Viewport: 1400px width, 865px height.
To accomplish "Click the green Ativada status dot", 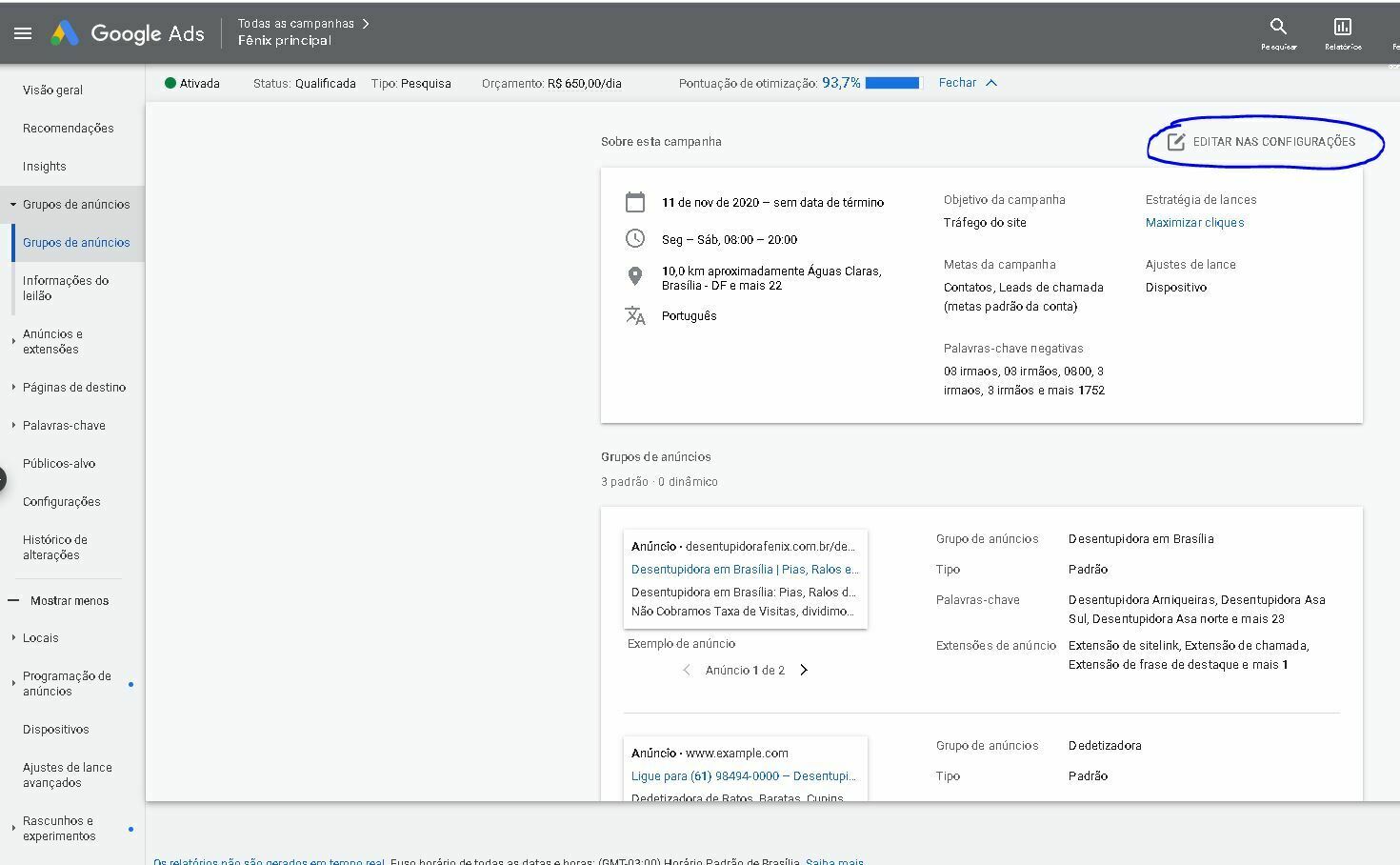I will click(170, 83).
